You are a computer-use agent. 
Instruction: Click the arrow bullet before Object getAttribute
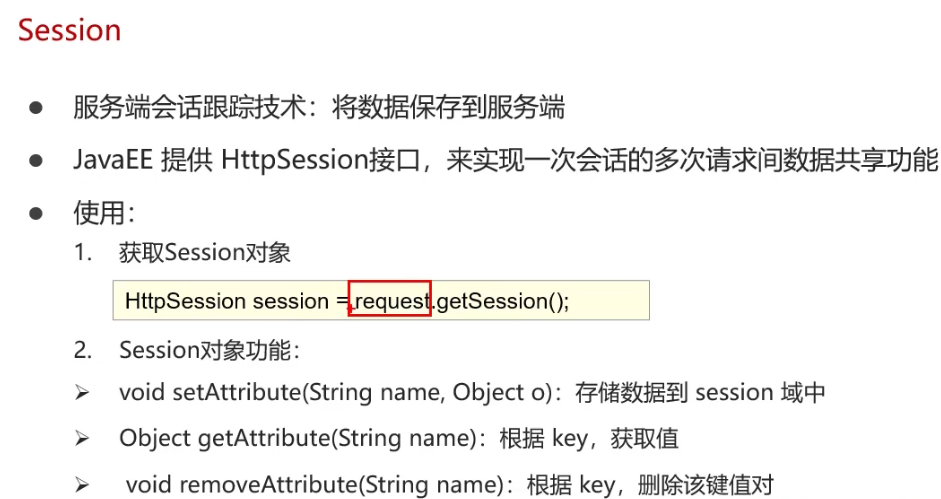tap(82, 439)
